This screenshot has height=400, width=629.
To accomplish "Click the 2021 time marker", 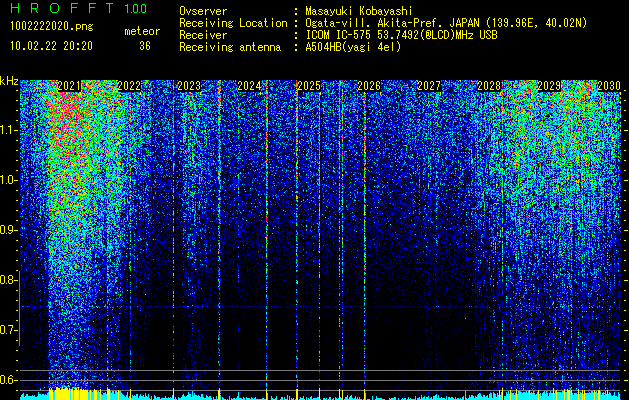I will [x=69, y=86].
